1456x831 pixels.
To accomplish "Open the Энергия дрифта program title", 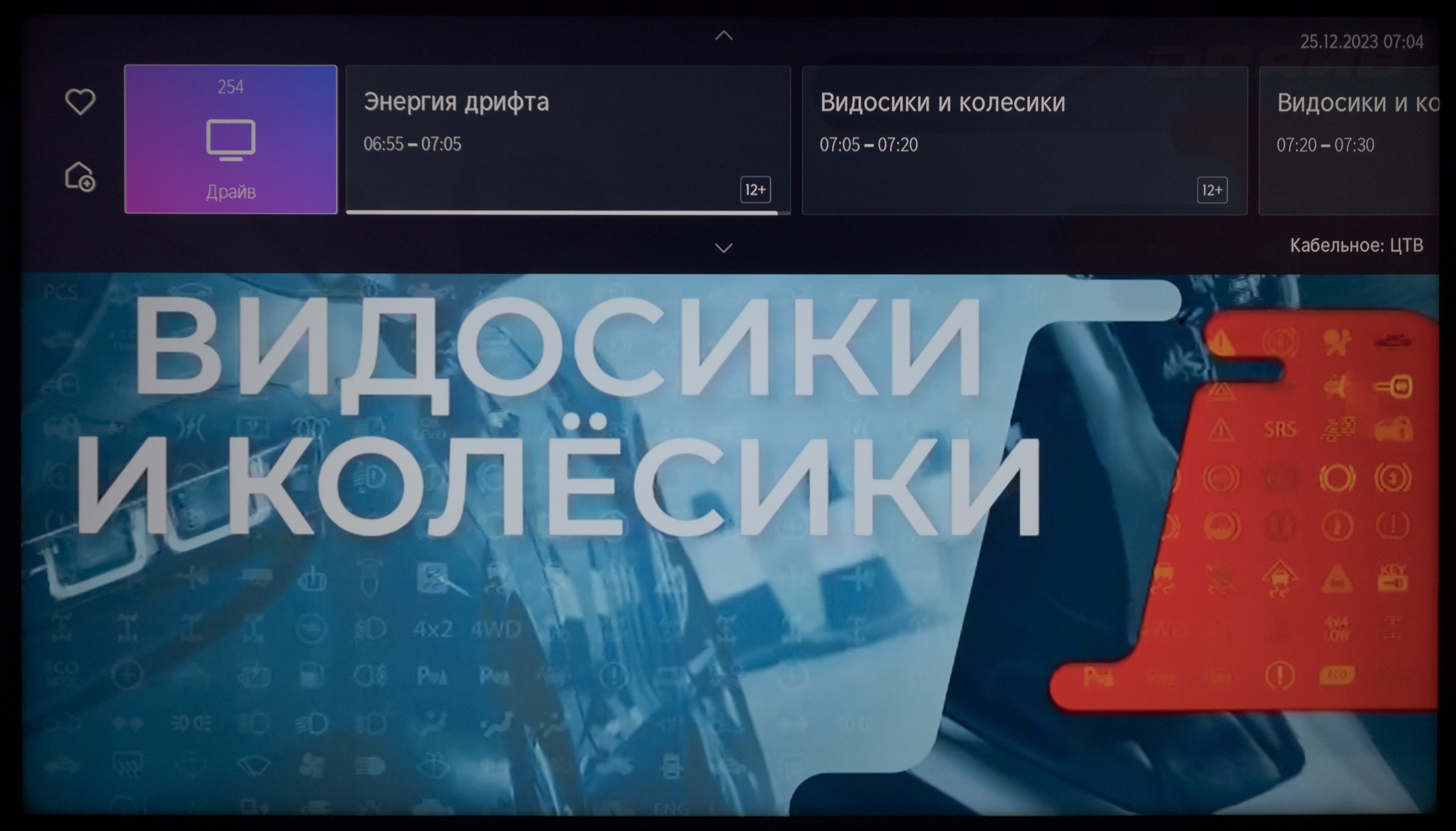I will pos(456,102).
